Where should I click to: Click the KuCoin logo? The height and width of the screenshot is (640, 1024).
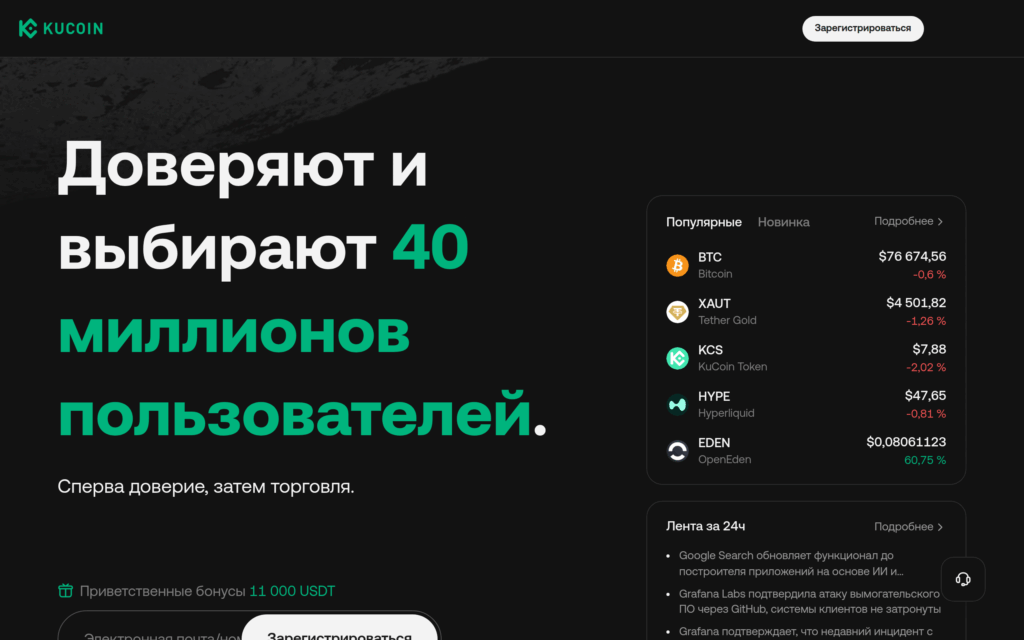click(x=61, y=28)
